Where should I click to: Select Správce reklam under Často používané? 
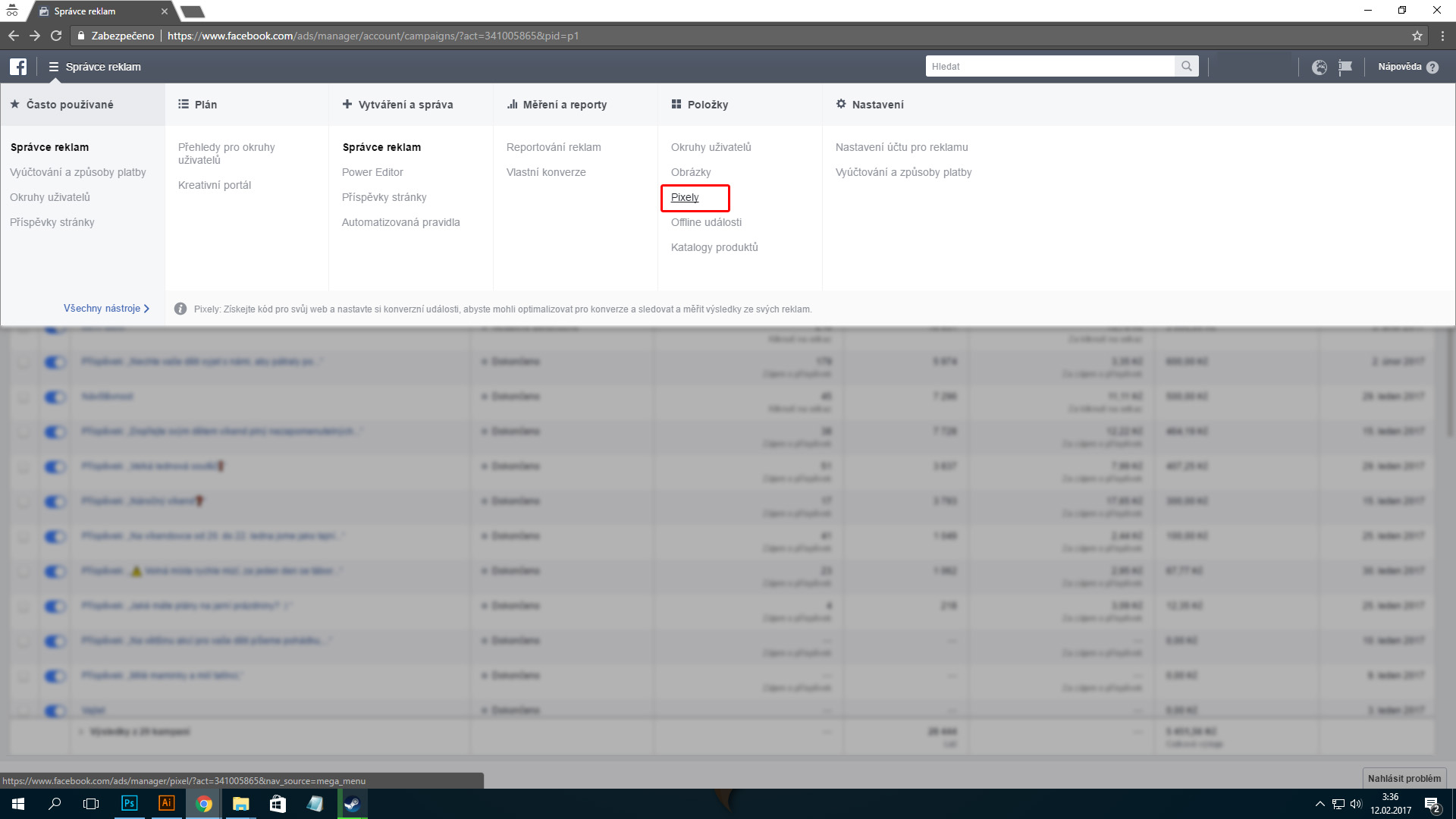[49, 147]
